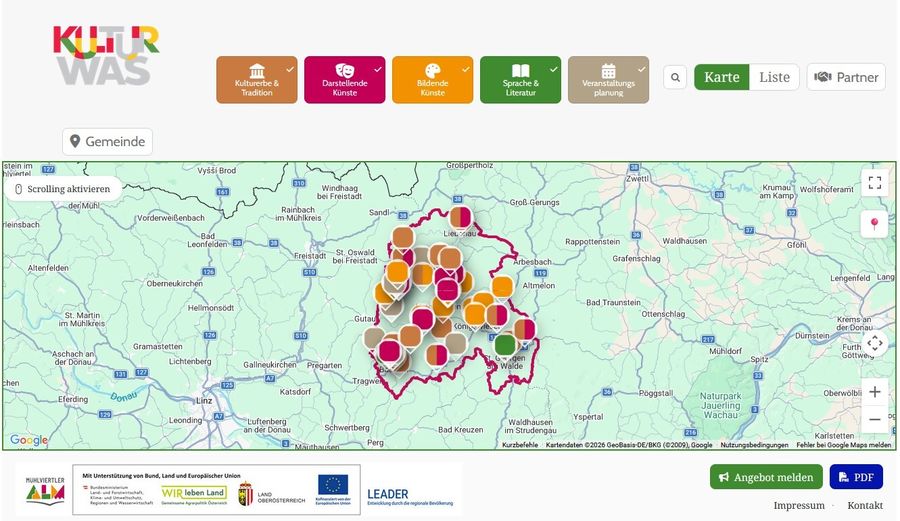The image size is (900, 521).
Task: Open the Gemeinde selector
Action: [x=107, y=141]
